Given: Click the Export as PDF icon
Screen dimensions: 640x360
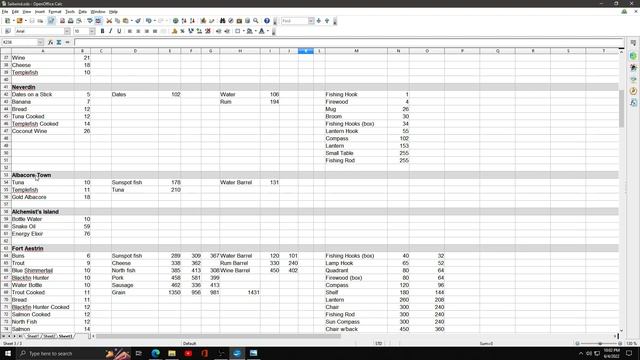Looking at the screenshot, I should 62,21.
